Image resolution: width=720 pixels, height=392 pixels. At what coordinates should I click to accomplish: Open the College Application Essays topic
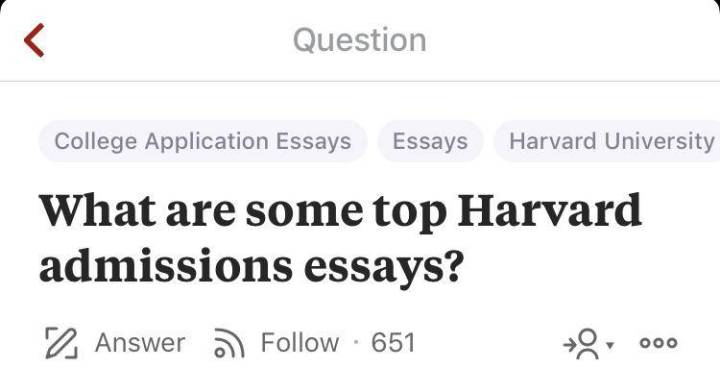(x=202, y=141)
